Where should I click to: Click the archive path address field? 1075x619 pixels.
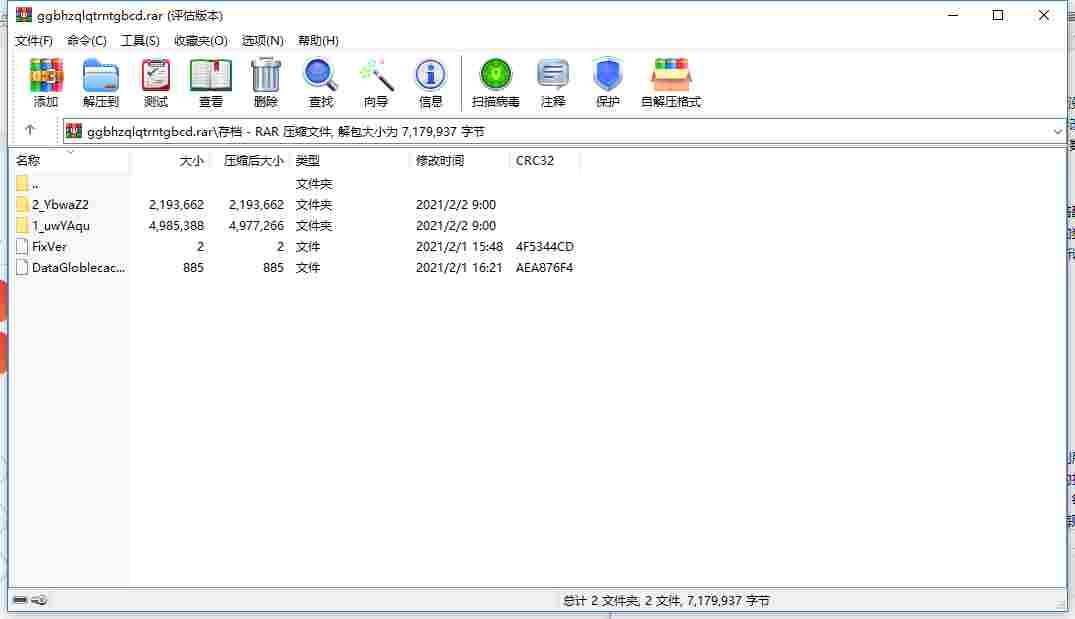tap(564, 132)
